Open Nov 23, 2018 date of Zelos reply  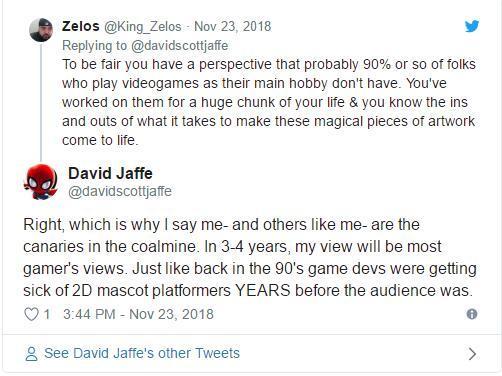coord(233,26)
